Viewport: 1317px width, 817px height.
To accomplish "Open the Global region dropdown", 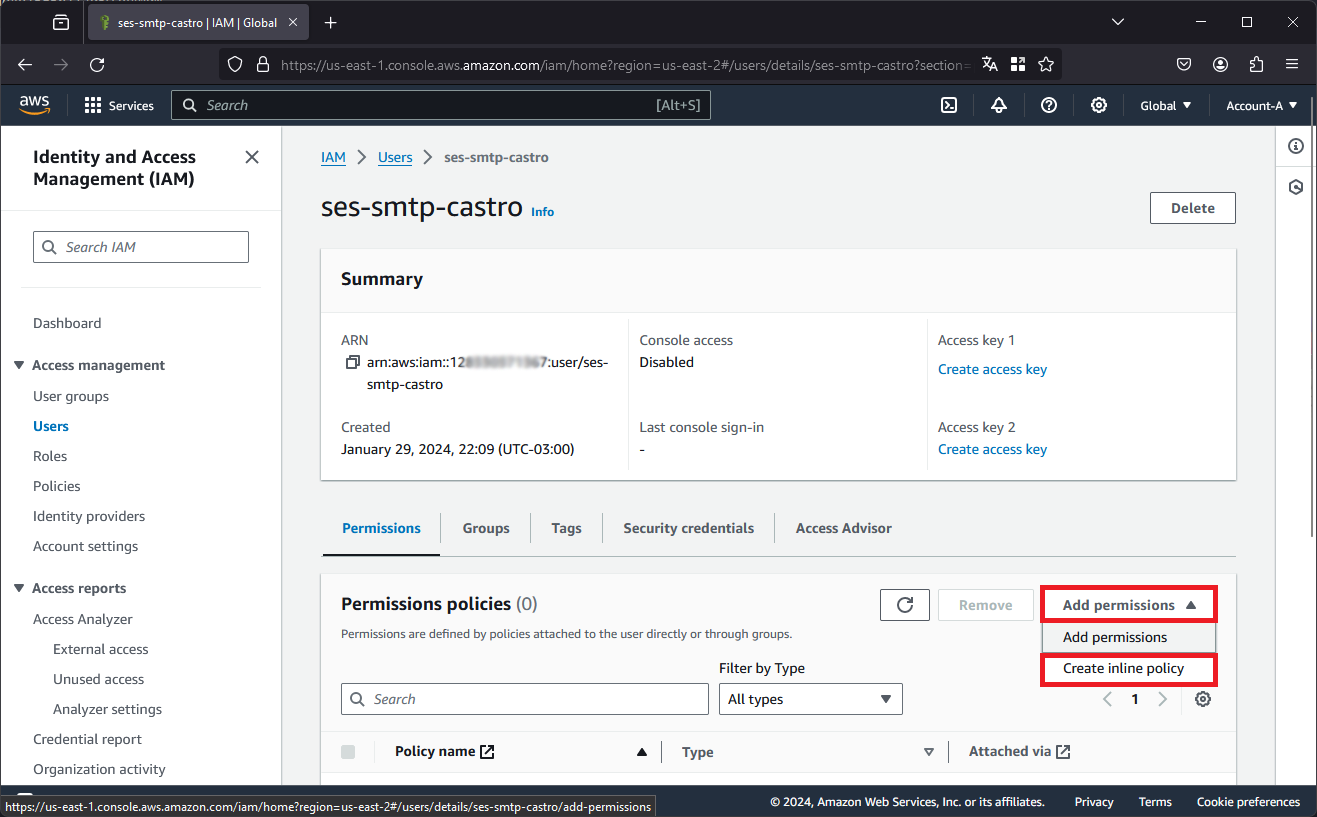I will (1166, 105).
